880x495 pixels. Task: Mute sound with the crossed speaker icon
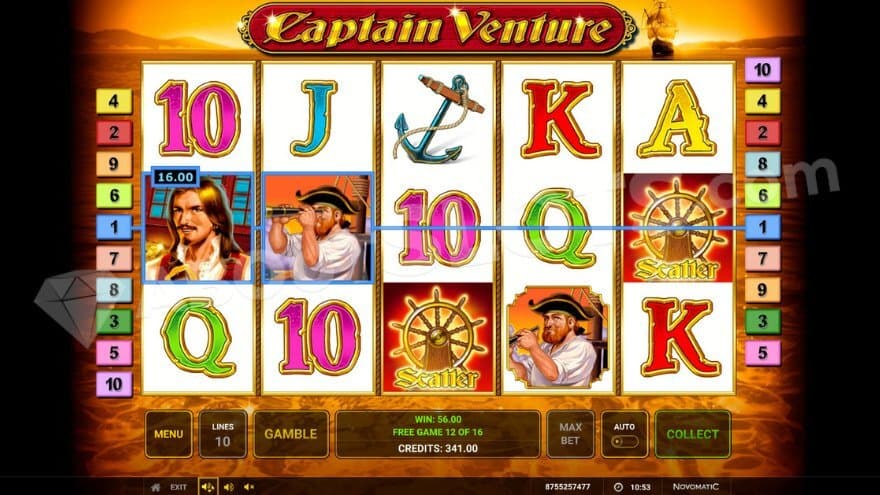tap(249, 487)
